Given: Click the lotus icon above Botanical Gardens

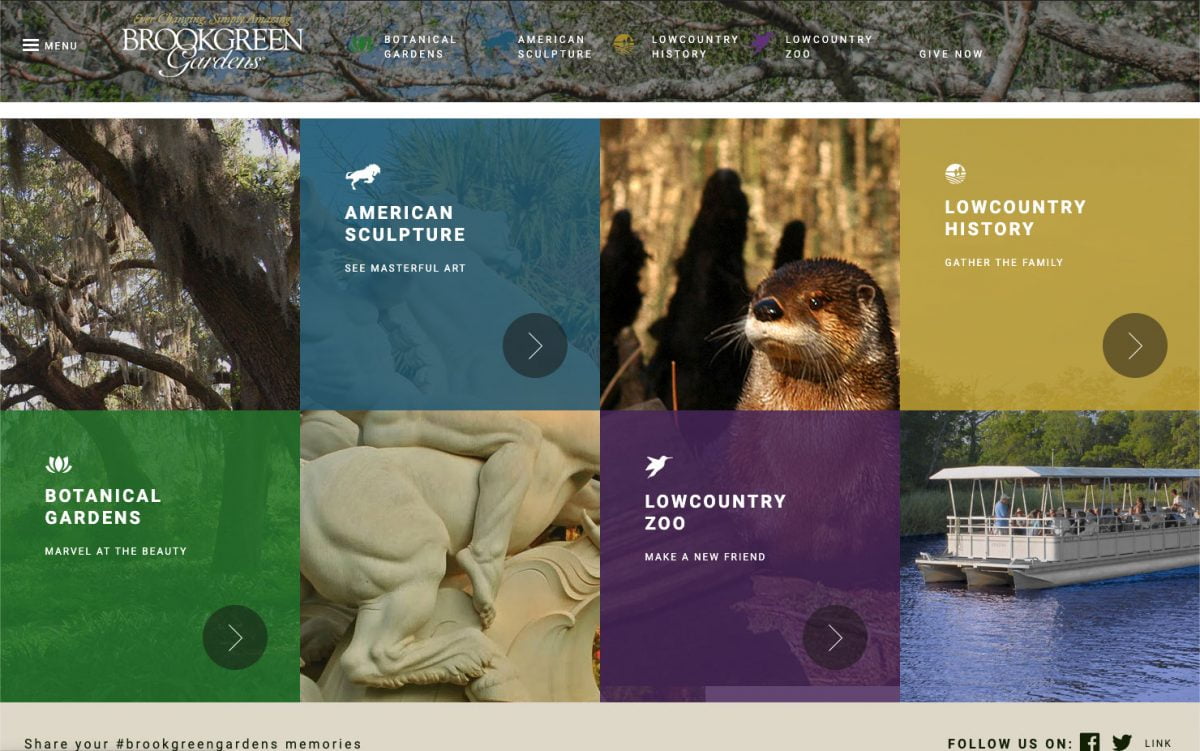Looking at the screenshot, I should (x=58, y=465).
